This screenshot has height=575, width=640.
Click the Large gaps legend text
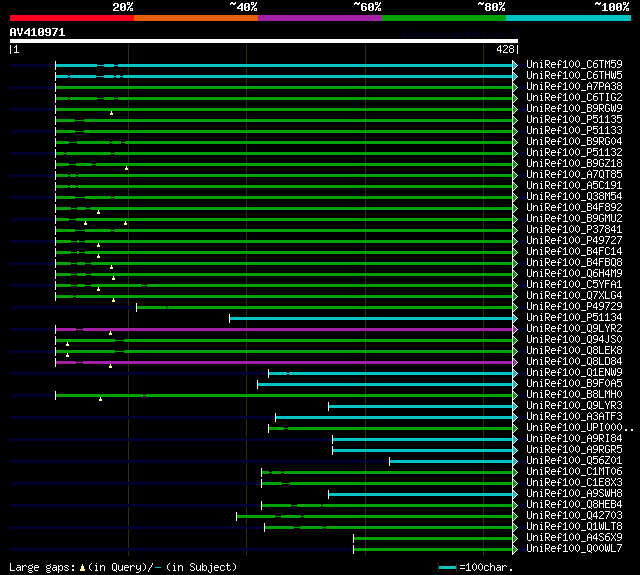pos(42,568)
